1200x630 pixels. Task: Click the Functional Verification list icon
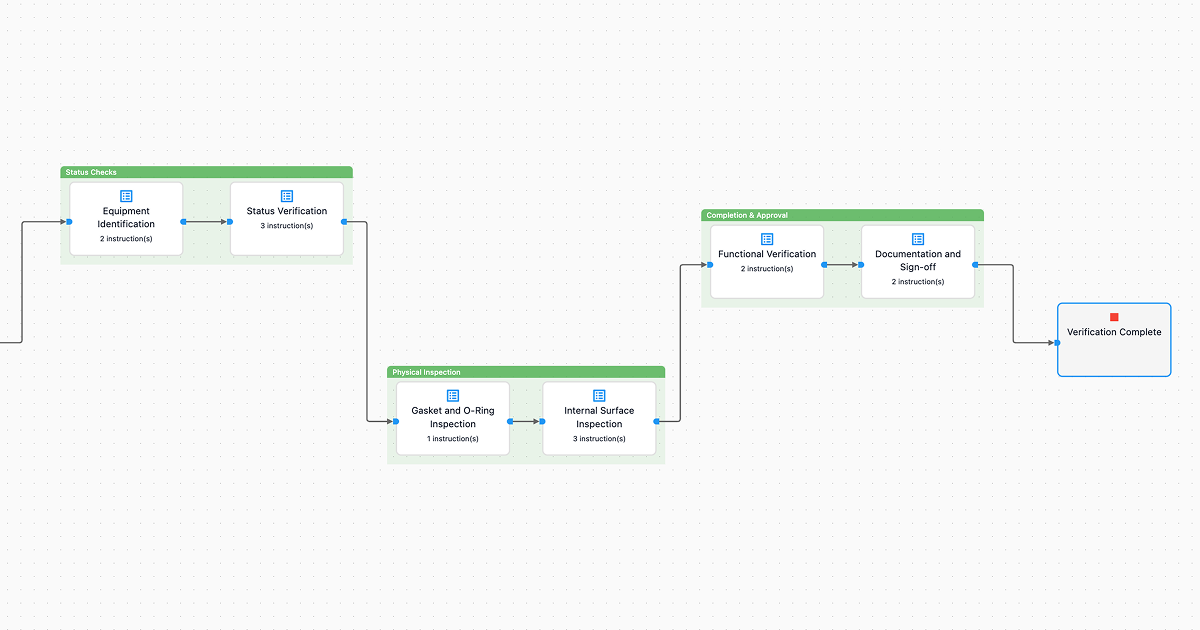(767, 239)
